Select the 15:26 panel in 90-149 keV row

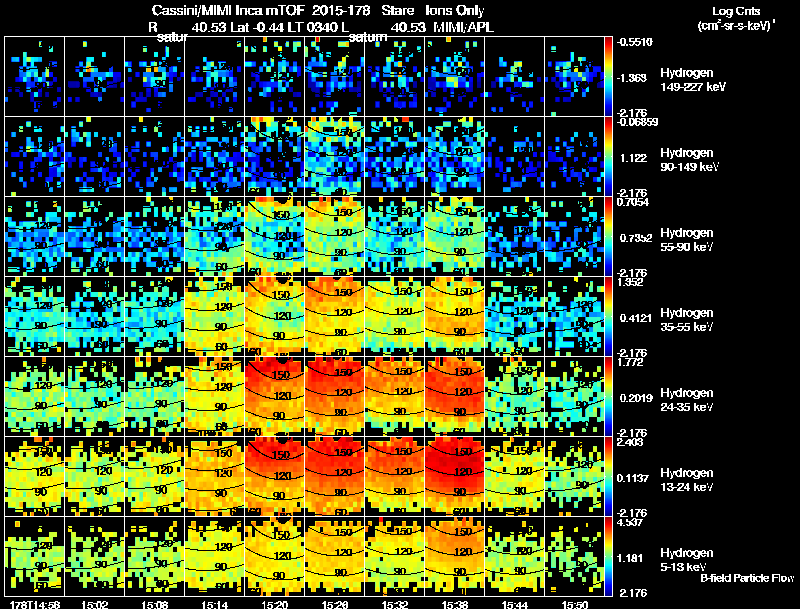(335, 157)
